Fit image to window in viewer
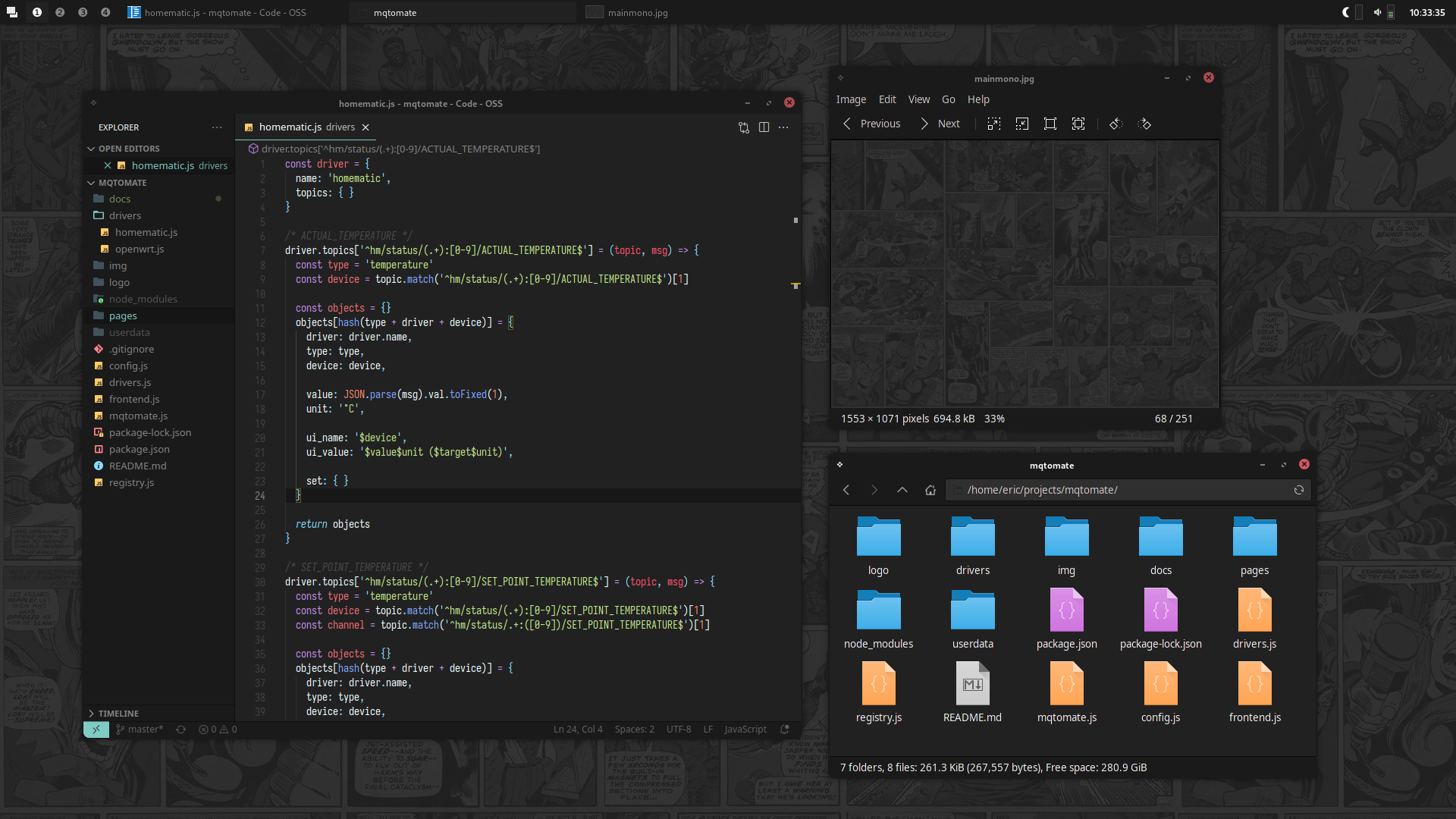Screen dimensions: 1456x819 [x=1078, y=124]
